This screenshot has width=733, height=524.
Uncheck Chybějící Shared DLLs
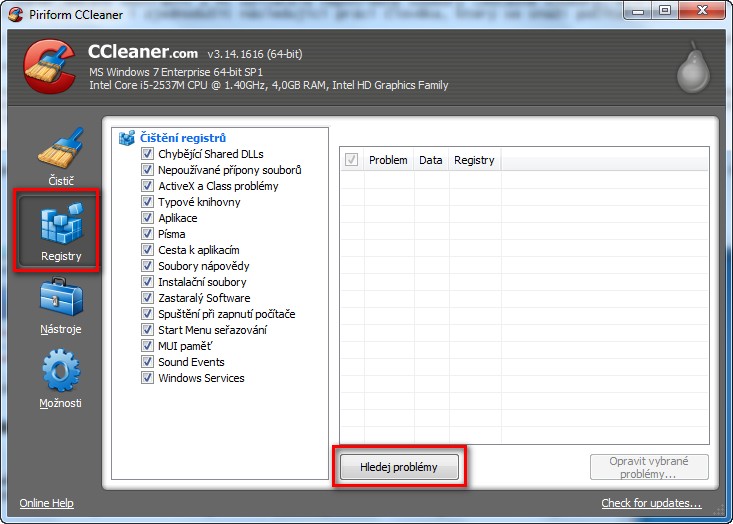click(x=147, y=154)
